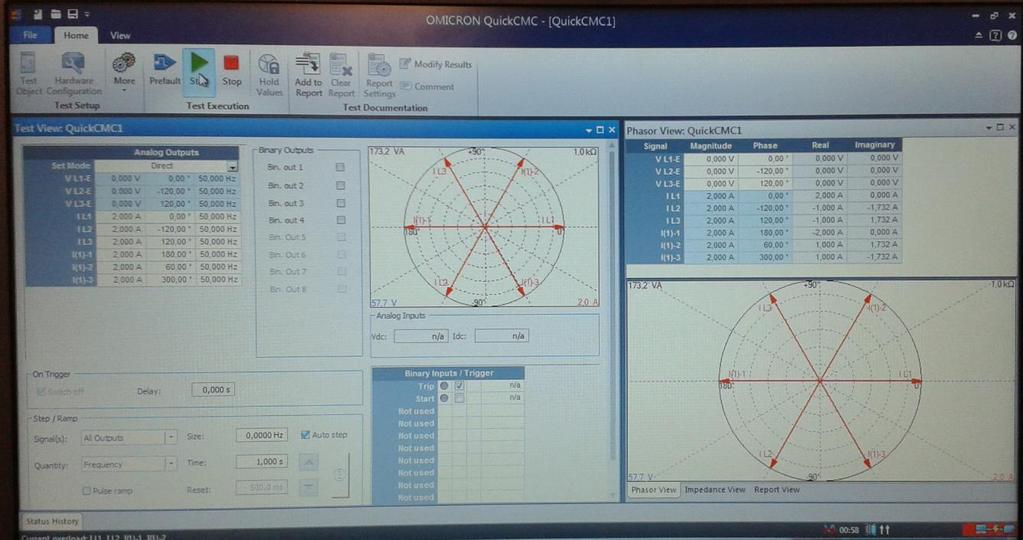The image size is (1023, 540).
Task: Click the Delay field showing 0,000 s
Action: (x=213, y=389)
